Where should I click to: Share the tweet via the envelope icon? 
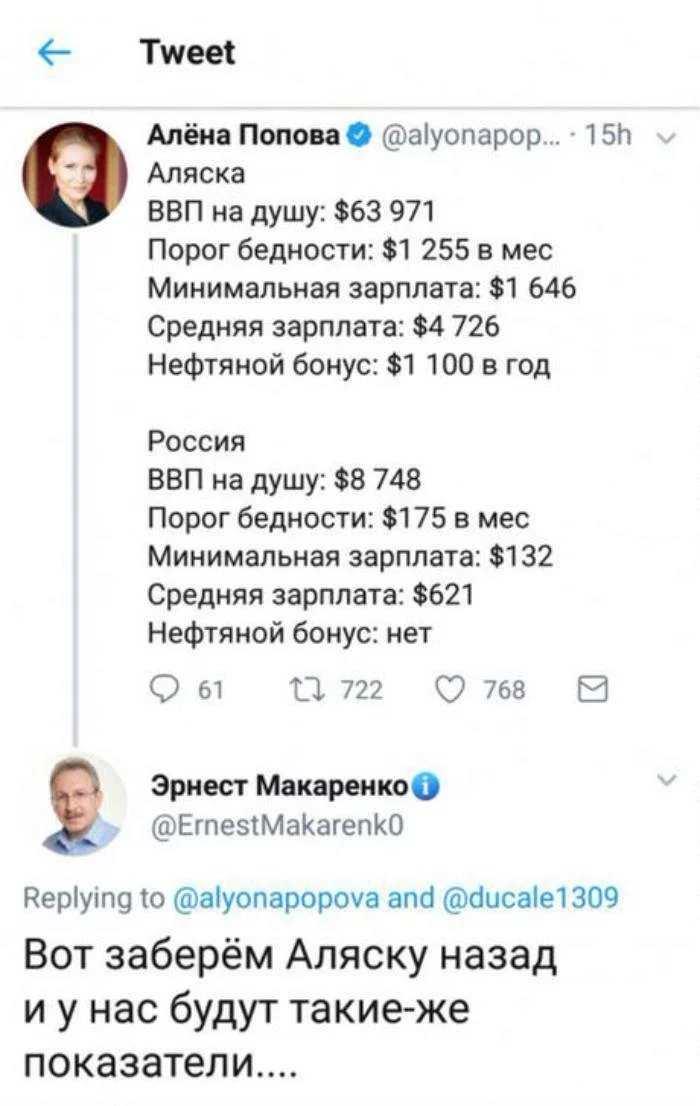[x=591, y=688]
